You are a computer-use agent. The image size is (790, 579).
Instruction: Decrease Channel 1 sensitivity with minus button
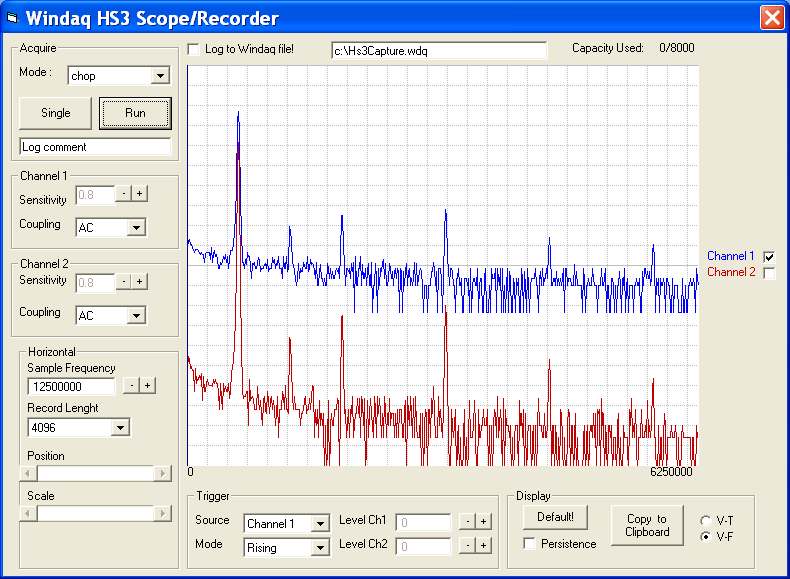coord(123,194)
